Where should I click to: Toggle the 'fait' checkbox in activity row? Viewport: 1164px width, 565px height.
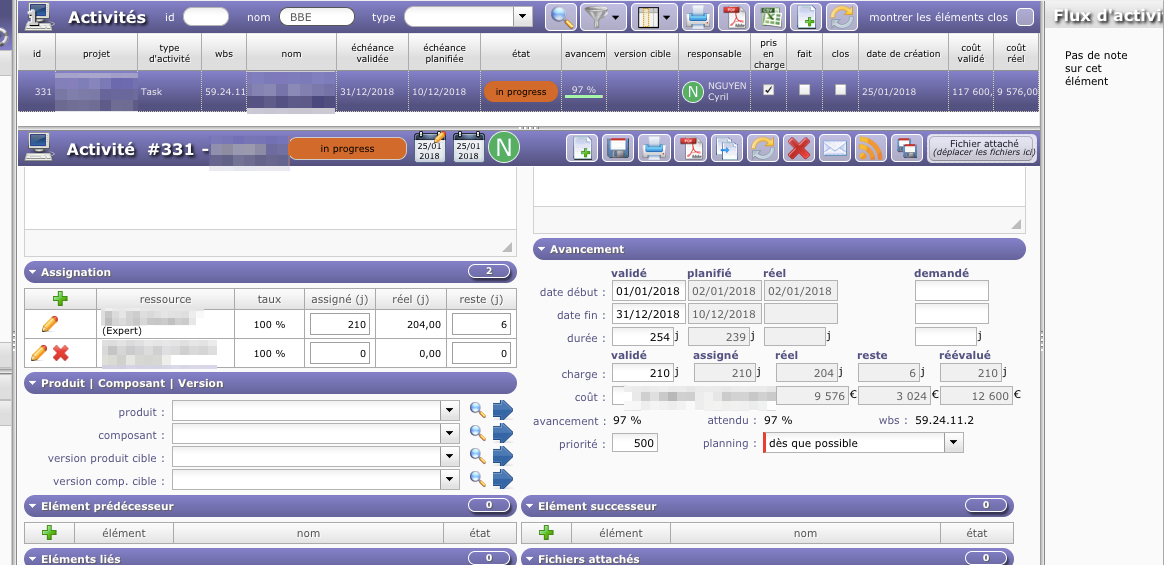click(804, 90)
